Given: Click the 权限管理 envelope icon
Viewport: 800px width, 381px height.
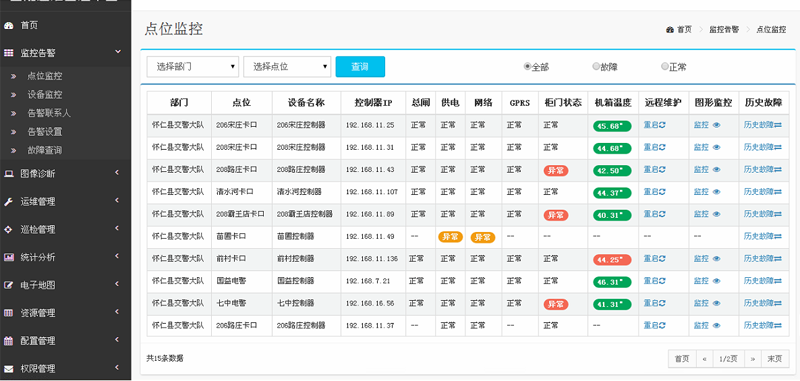Looking at the screenshot, I should pyautogui.click(x=8, y=368).
